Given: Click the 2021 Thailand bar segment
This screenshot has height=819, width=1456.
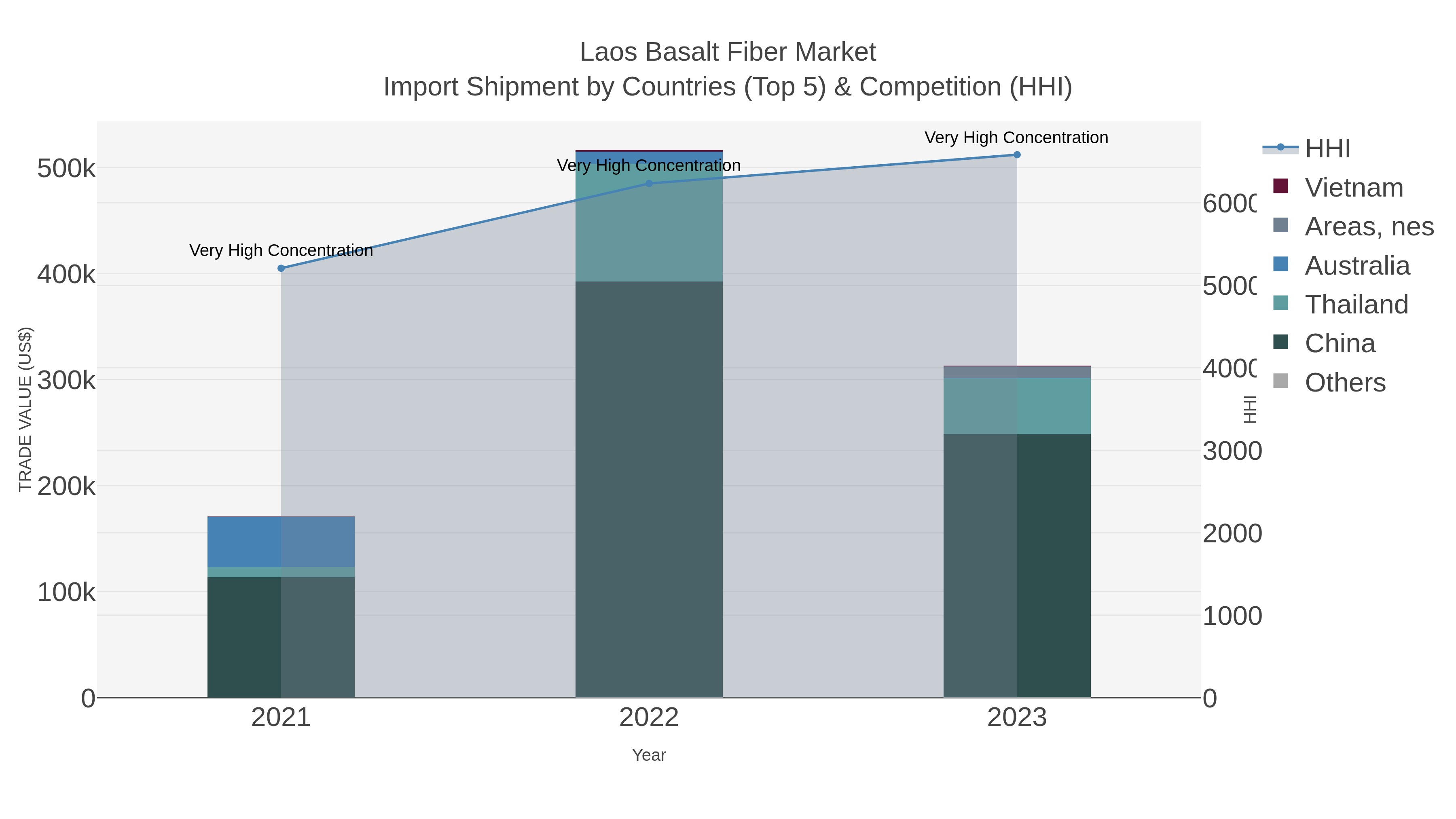Looking at the screenshot, I should point(281,572).
